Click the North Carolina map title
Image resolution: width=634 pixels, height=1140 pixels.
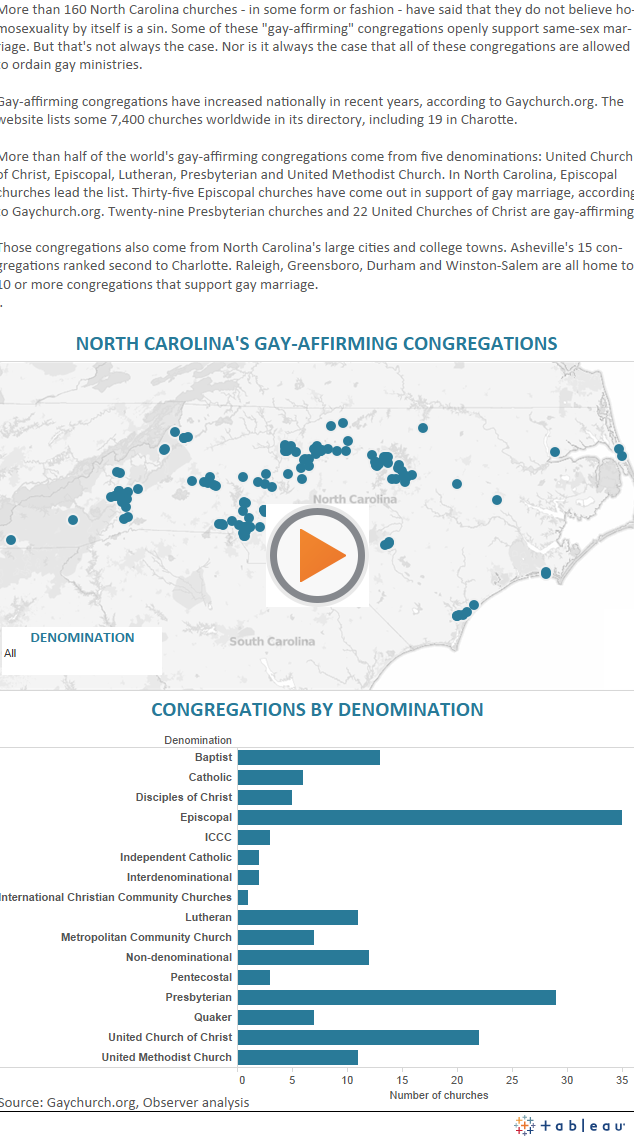click(316, 343)
